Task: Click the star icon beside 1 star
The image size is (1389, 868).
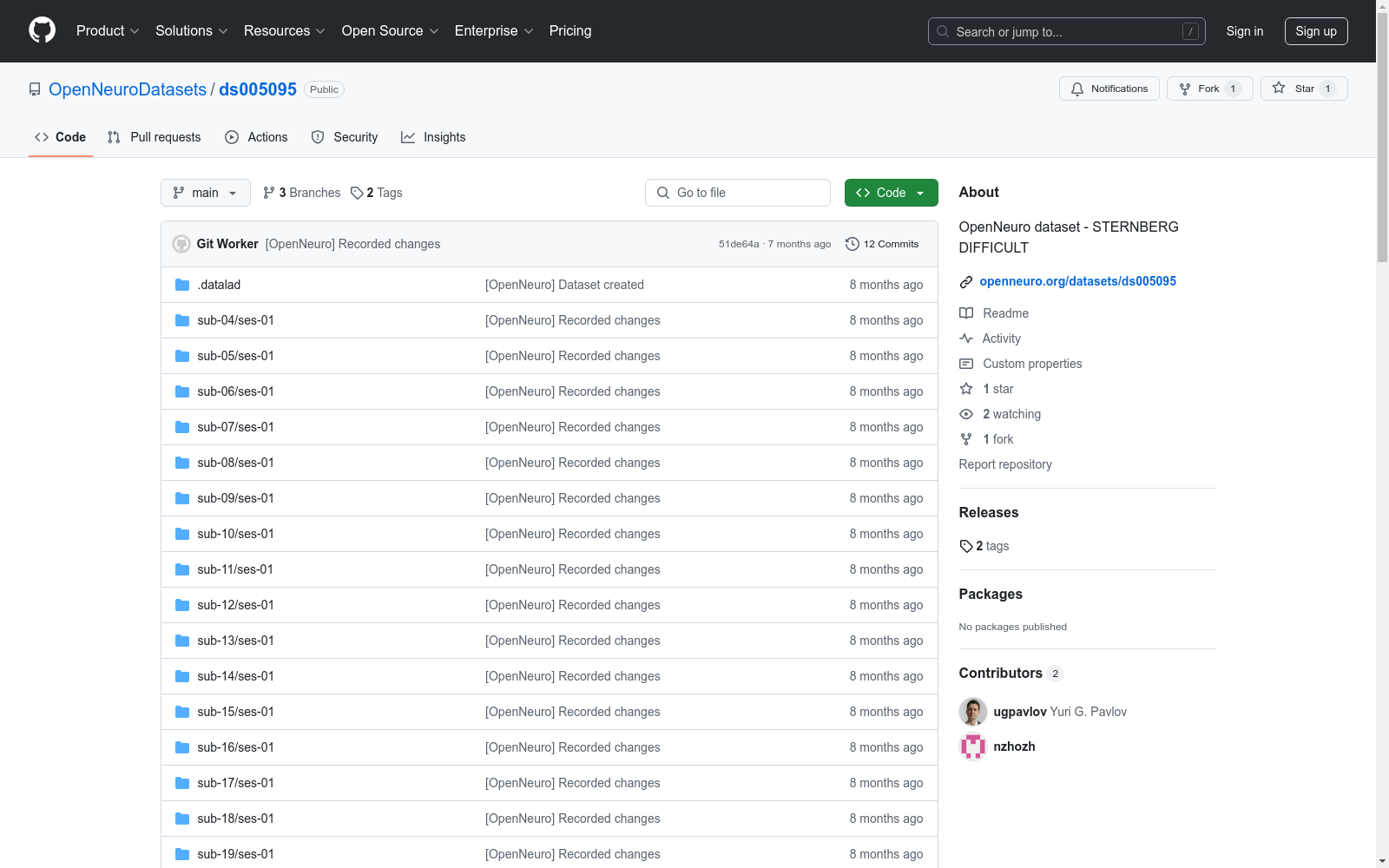Action: tap(966, 389)
